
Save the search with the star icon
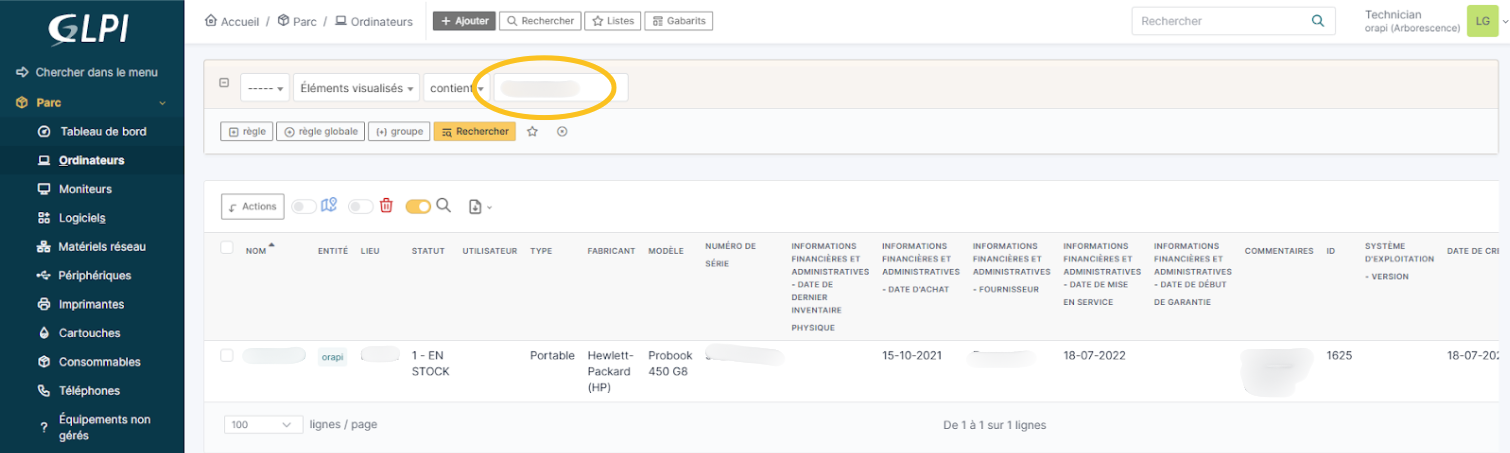point(532,131)
